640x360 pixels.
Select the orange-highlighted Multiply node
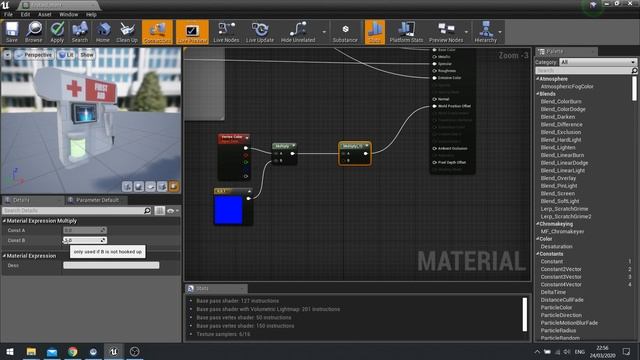pyautogui.click(x=354, y=153)
